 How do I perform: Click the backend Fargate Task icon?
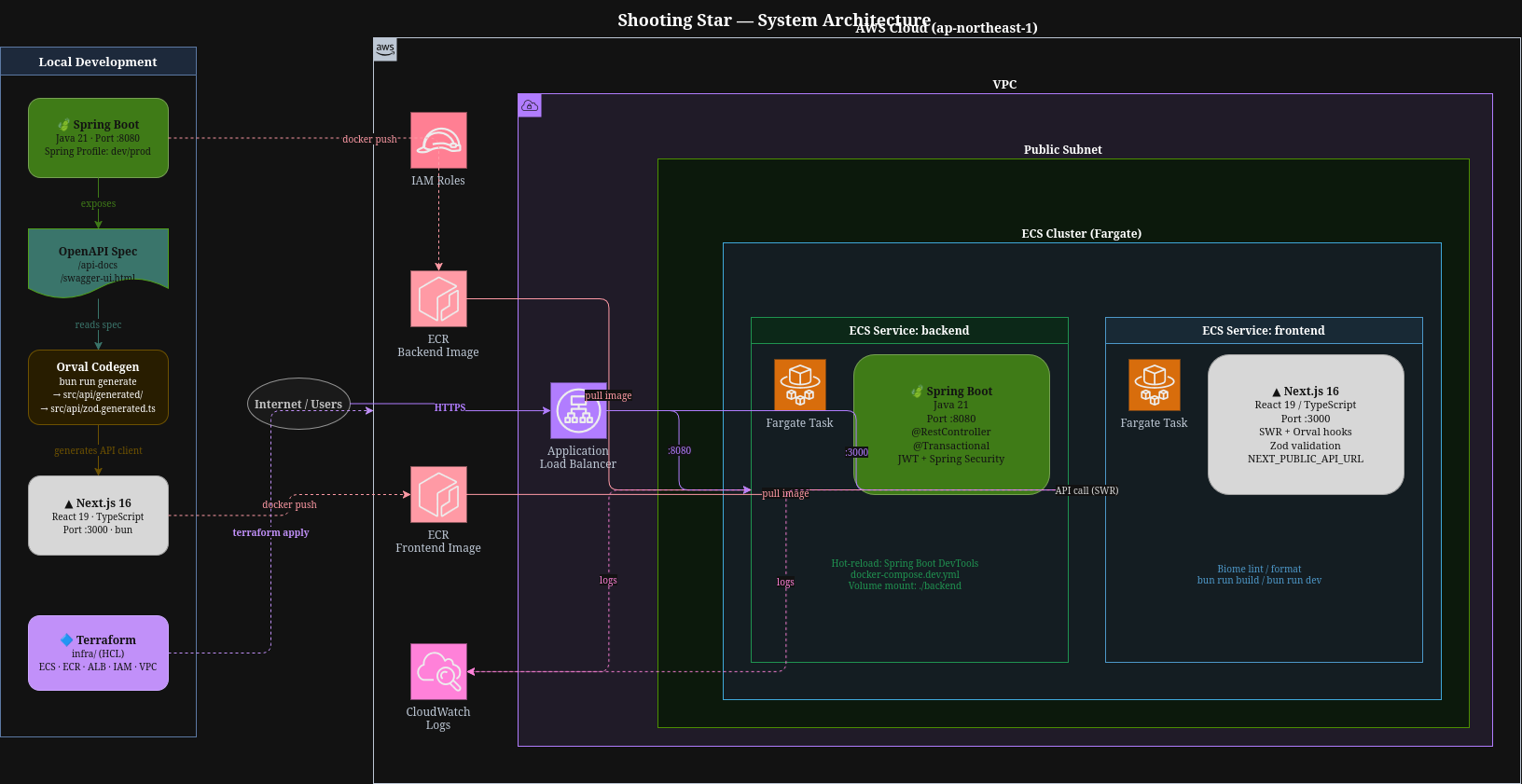pos(800,385)
